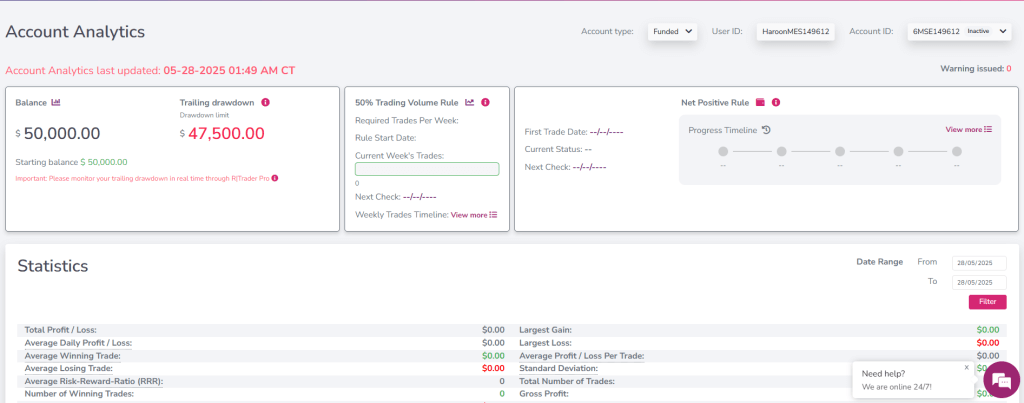Screen dimensions: 1024x403
Task: Click the 47,500.00 drawdown limit value
Action: pyautogui.click(x=227, y=134)
